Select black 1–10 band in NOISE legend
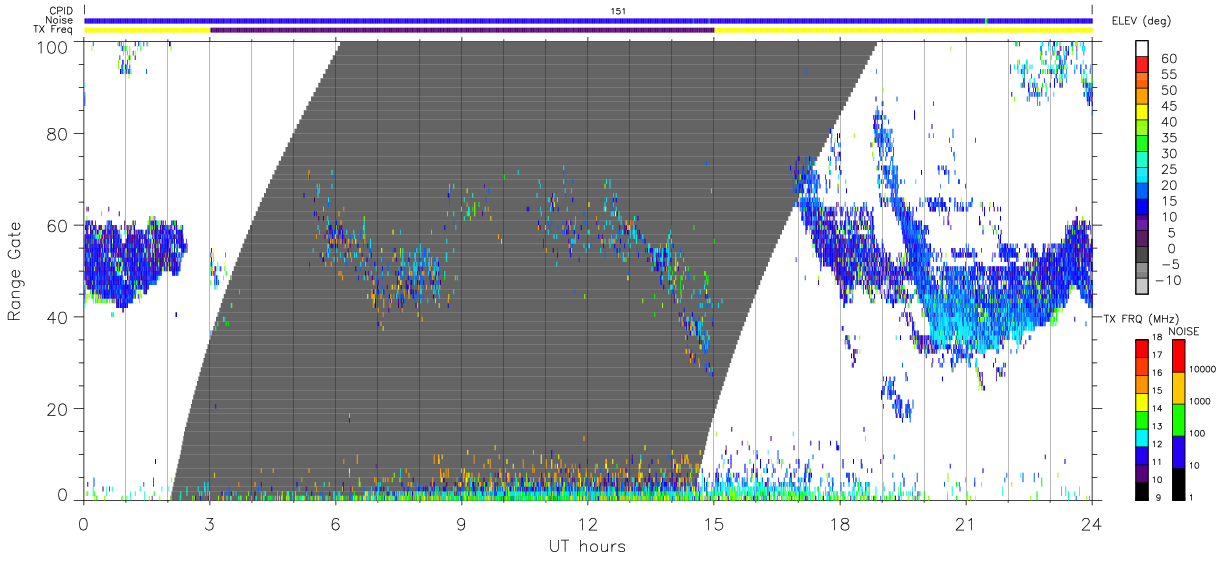The image size is (1228, 567). tap(1178, 484)
